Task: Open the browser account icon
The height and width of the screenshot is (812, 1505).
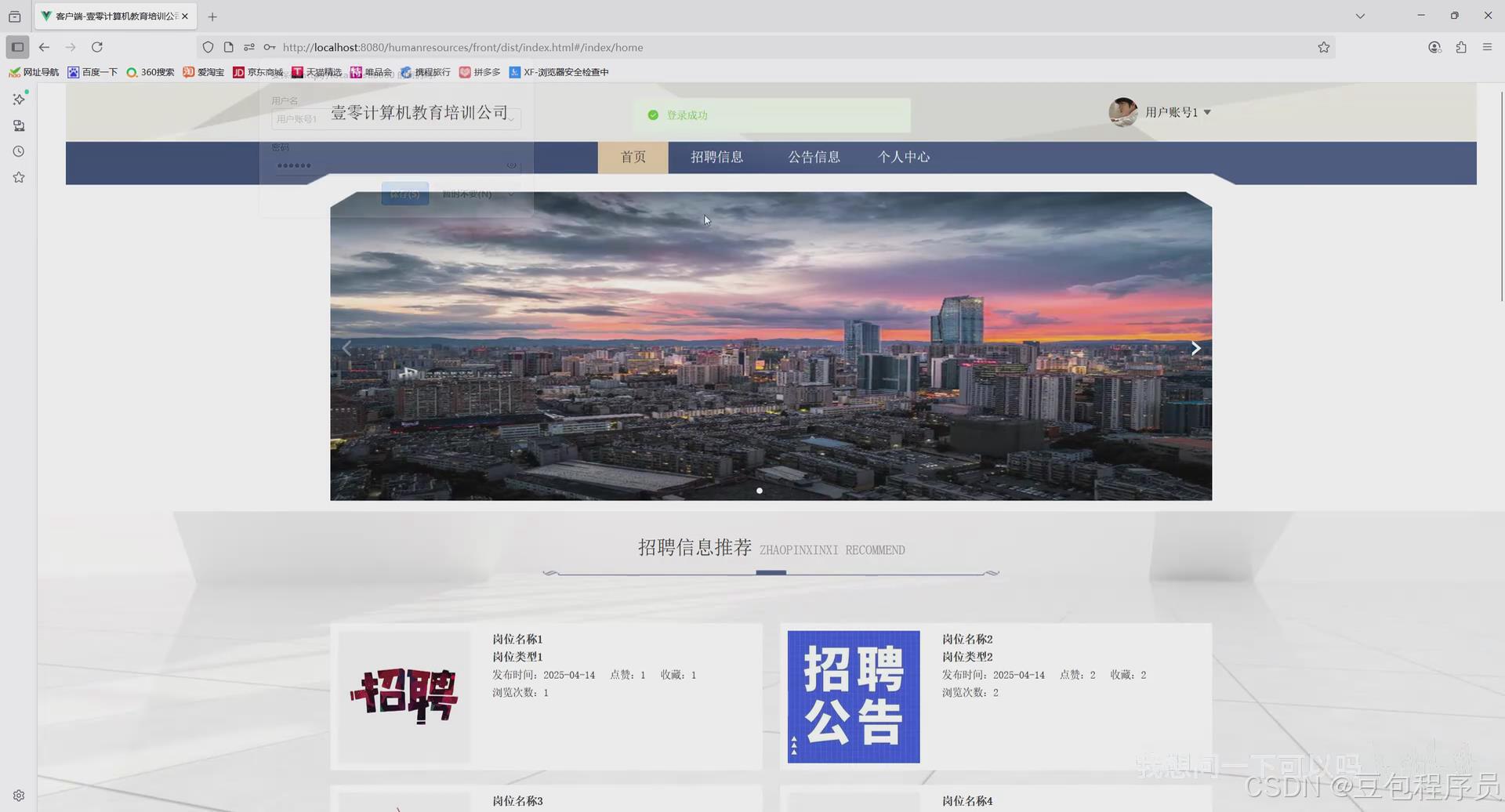Action: (x=1434, y=47)
